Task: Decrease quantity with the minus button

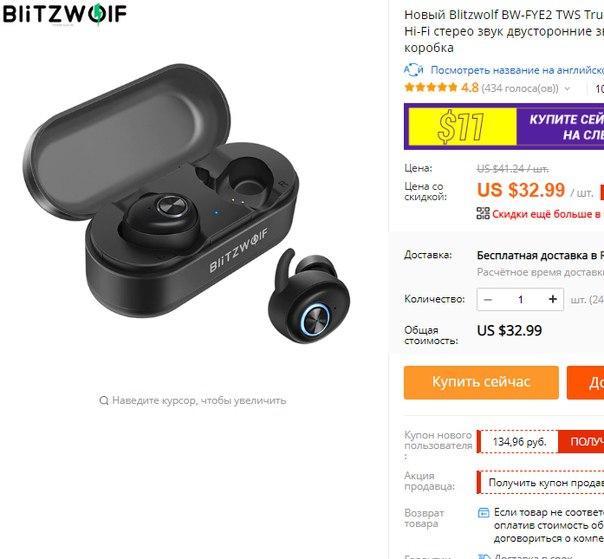Action: [488, 299]
